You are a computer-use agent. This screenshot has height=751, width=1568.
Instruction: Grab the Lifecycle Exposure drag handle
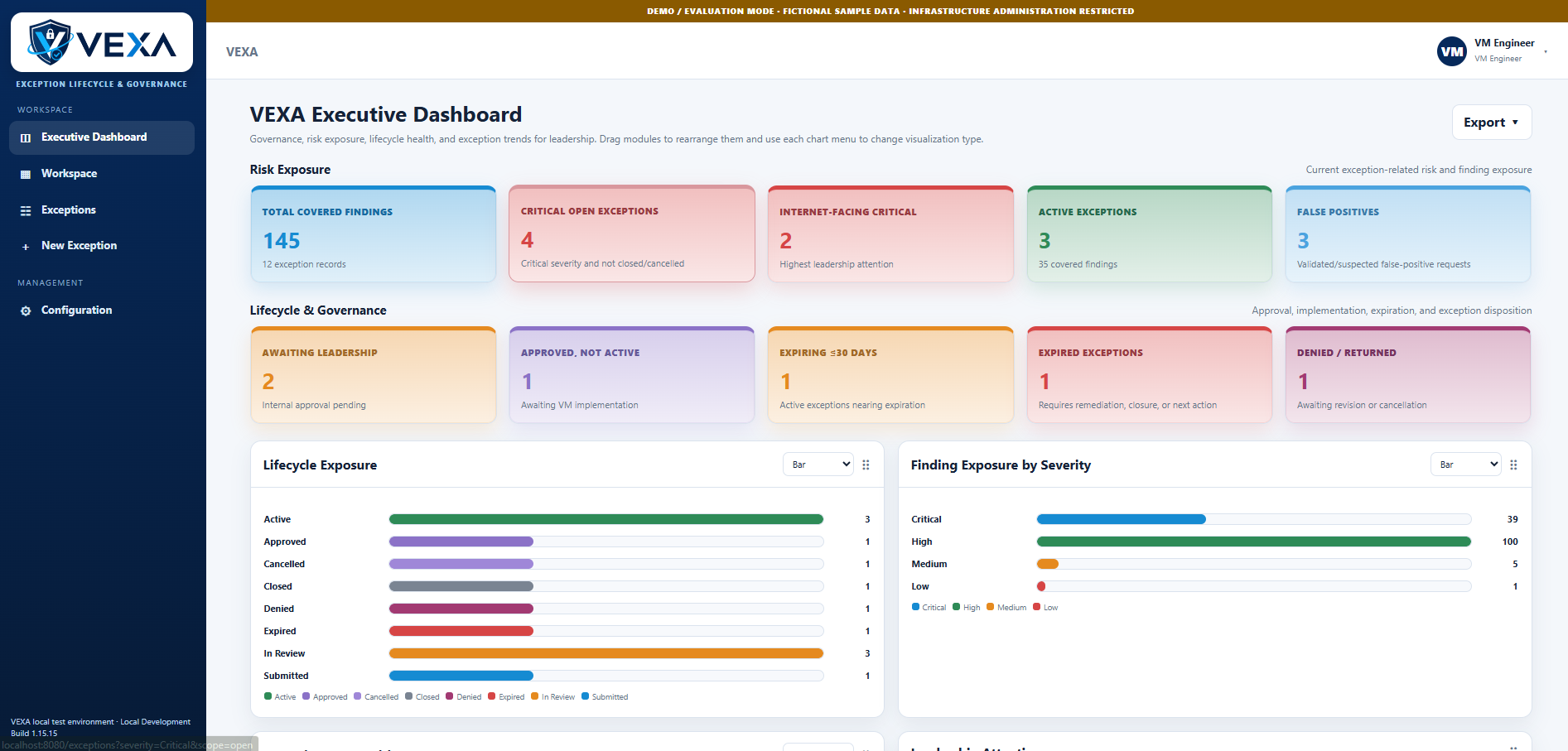pos(866,465)
